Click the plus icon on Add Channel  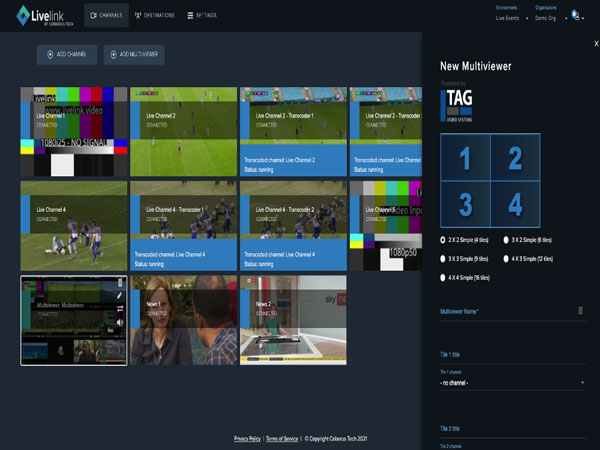(50, 55)
